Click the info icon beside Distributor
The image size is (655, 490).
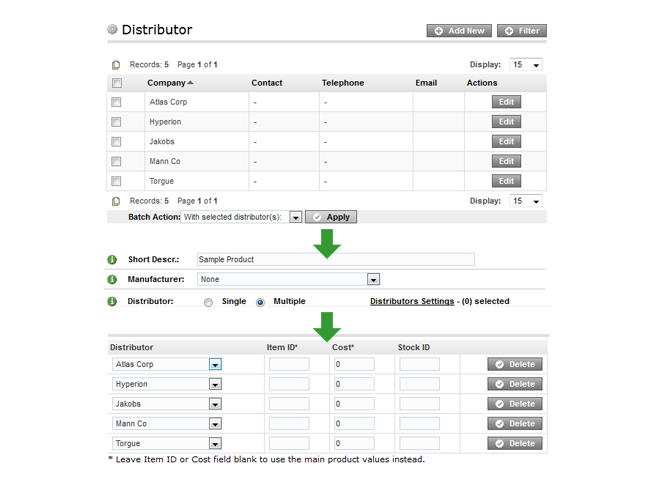coord(112,301)
